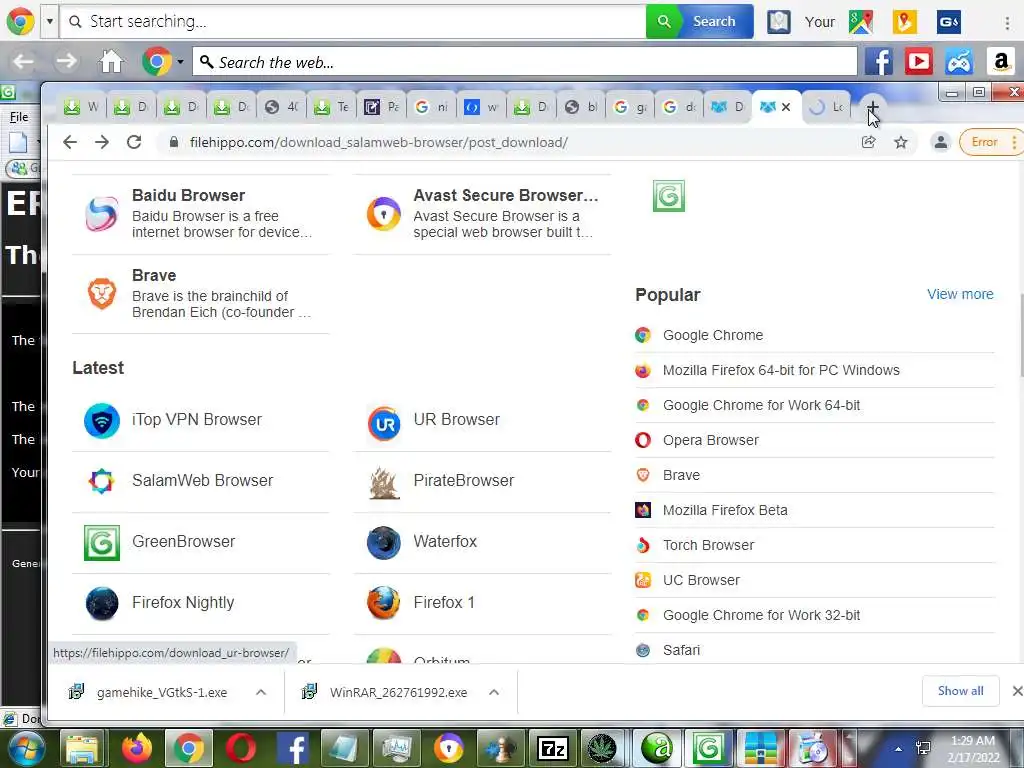Open Opera from the taskbar
Screen dimensions: 1024x768
(240, 748)
